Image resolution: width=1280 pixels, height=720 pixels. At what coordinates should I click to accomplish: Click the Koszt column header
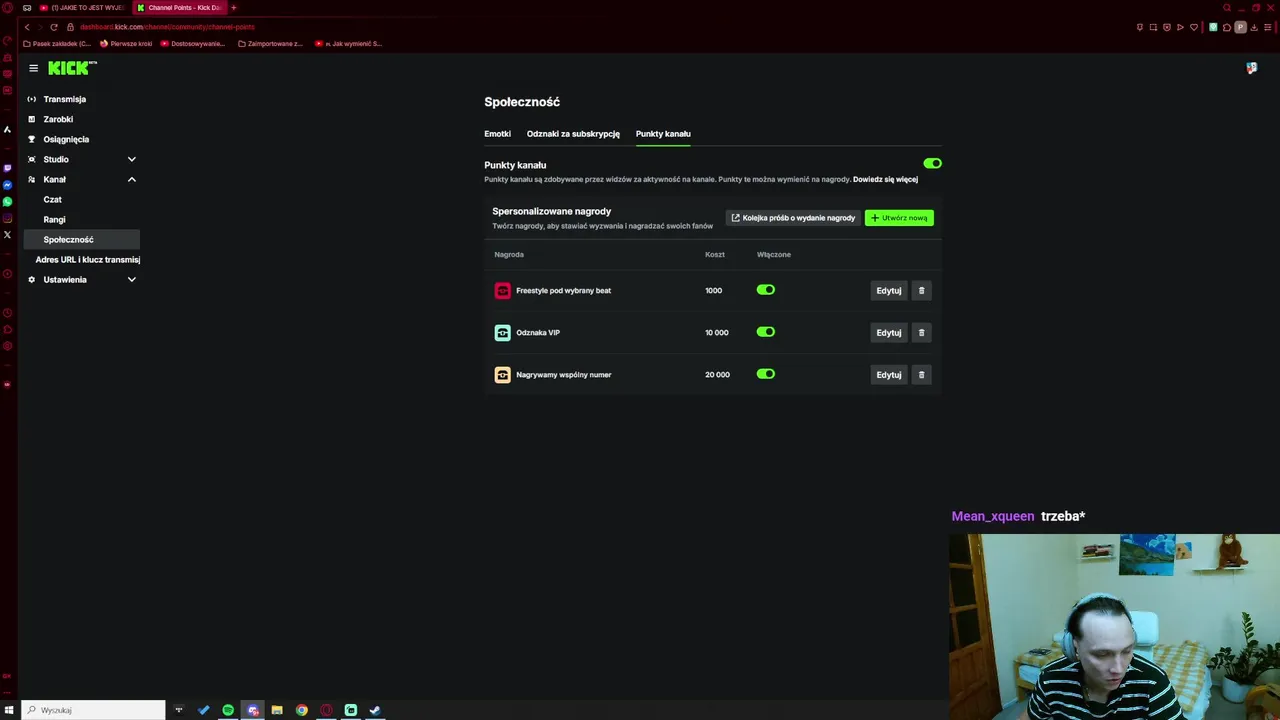click(x=714, y=254)
